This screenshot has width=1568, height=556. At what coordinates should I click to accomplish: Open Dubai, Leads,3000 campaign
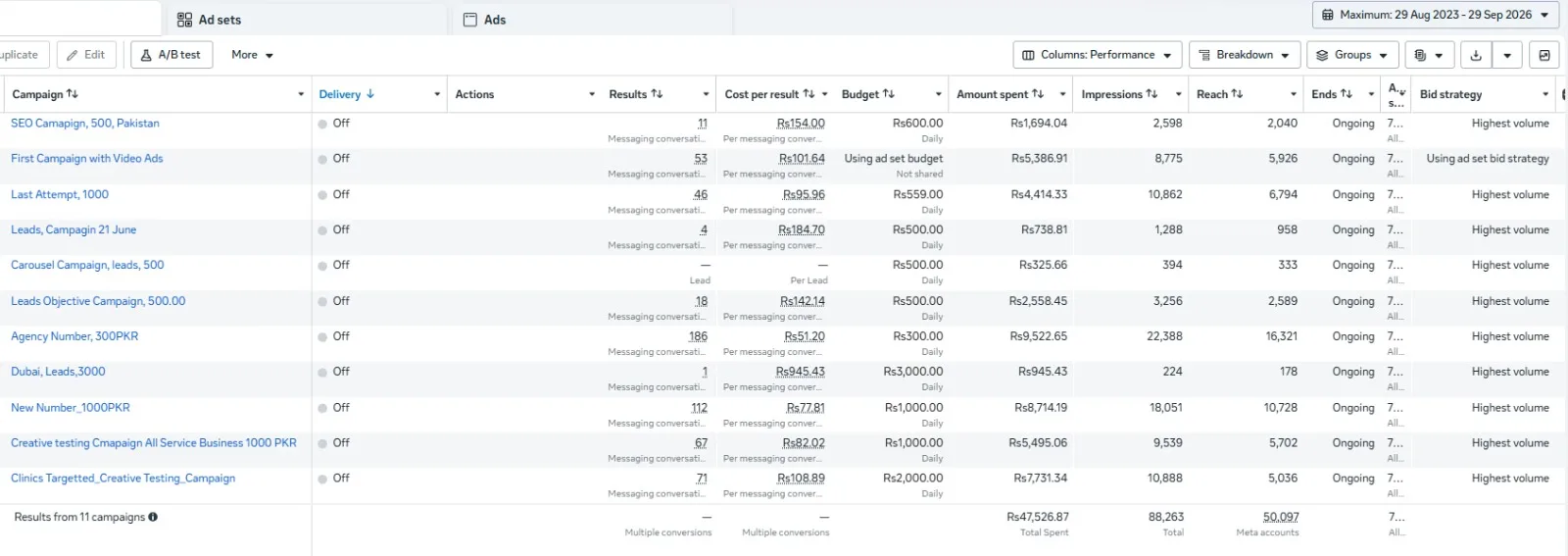coord(58,373)
